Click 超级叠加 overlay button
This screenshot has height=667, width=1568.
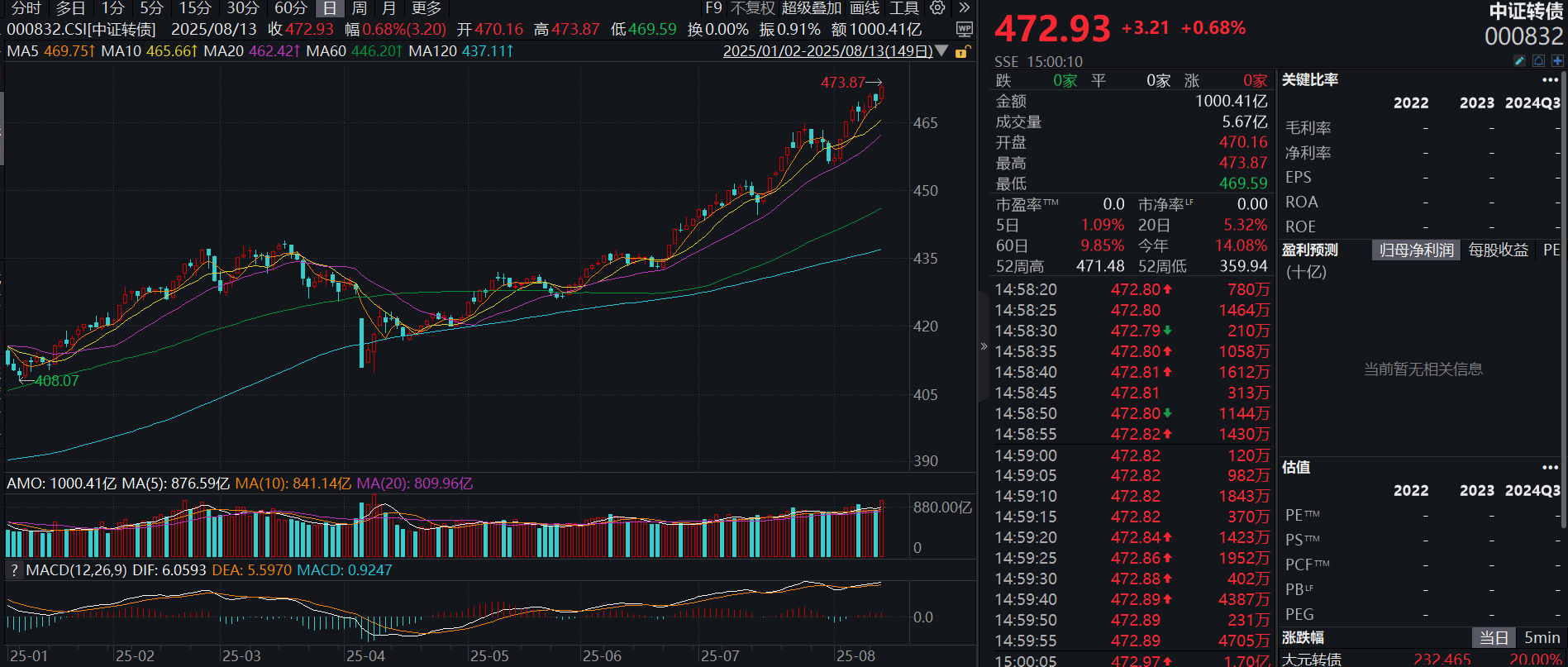tap(811, 8)
